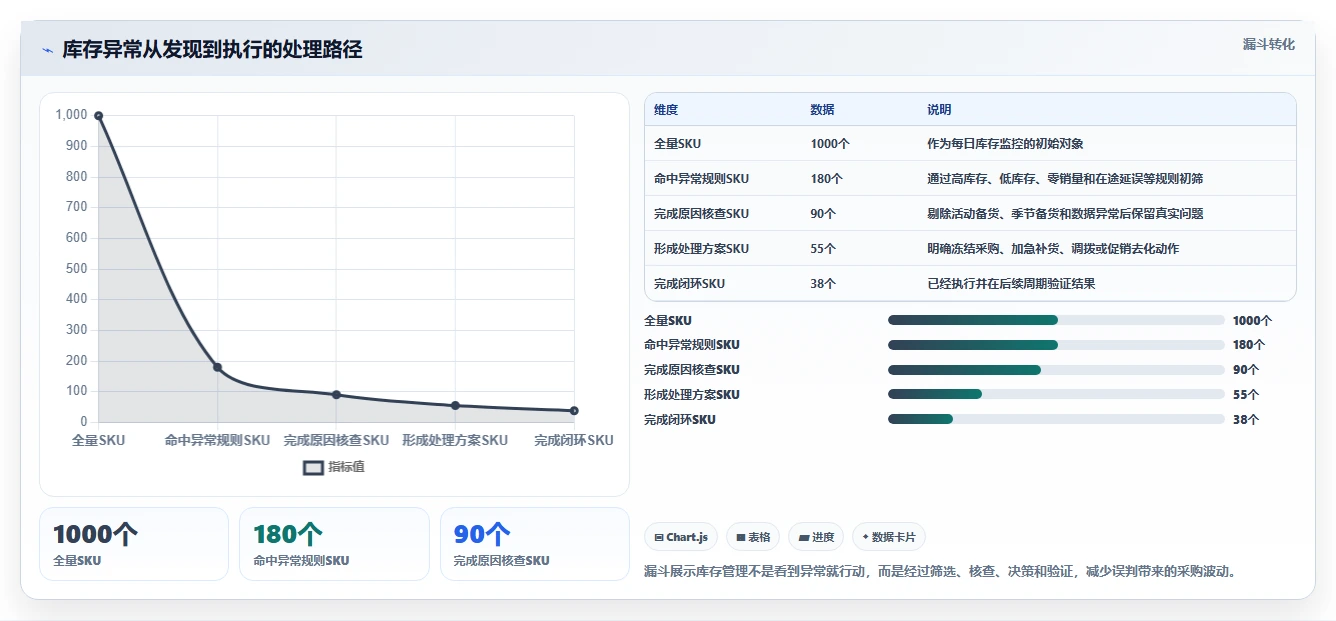Click the 完成闭环SKU x-axis label
The height and width of the screenshot is (621, 1336).
pyautogui.click(x=574, y=440)
